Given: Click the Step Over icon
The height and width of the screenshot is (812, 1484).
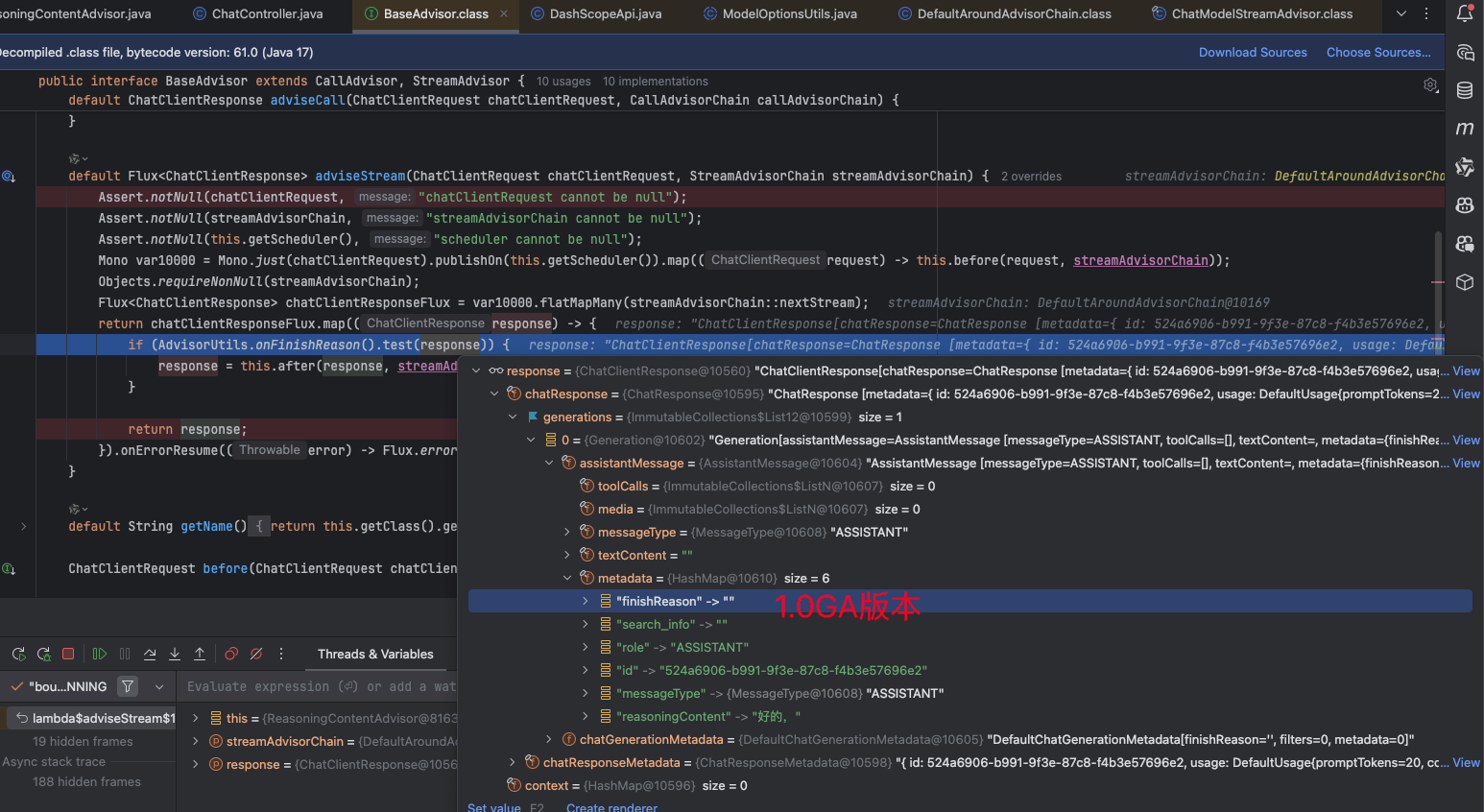Looking at the screenshot, I should pos(150,654).
